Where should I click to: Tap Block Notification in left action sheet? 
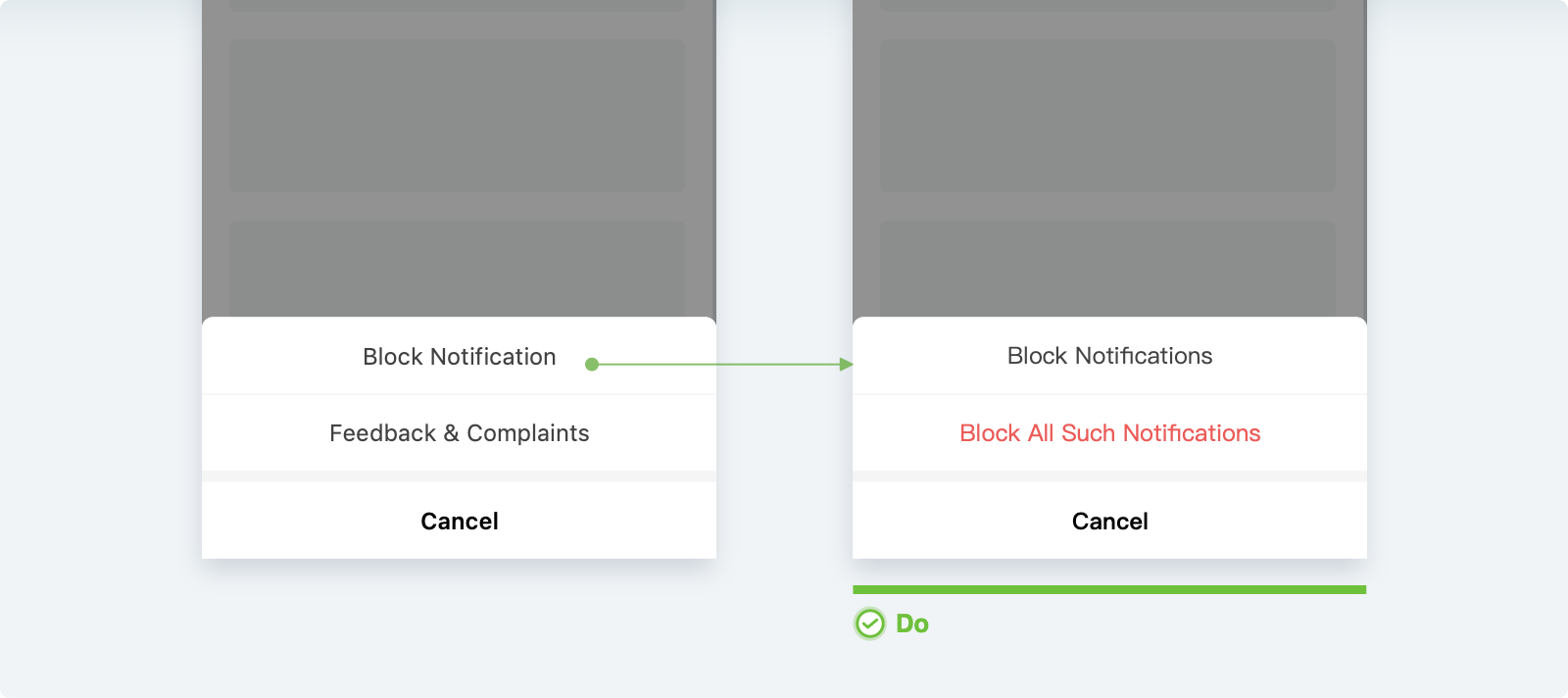pos(459,357)
